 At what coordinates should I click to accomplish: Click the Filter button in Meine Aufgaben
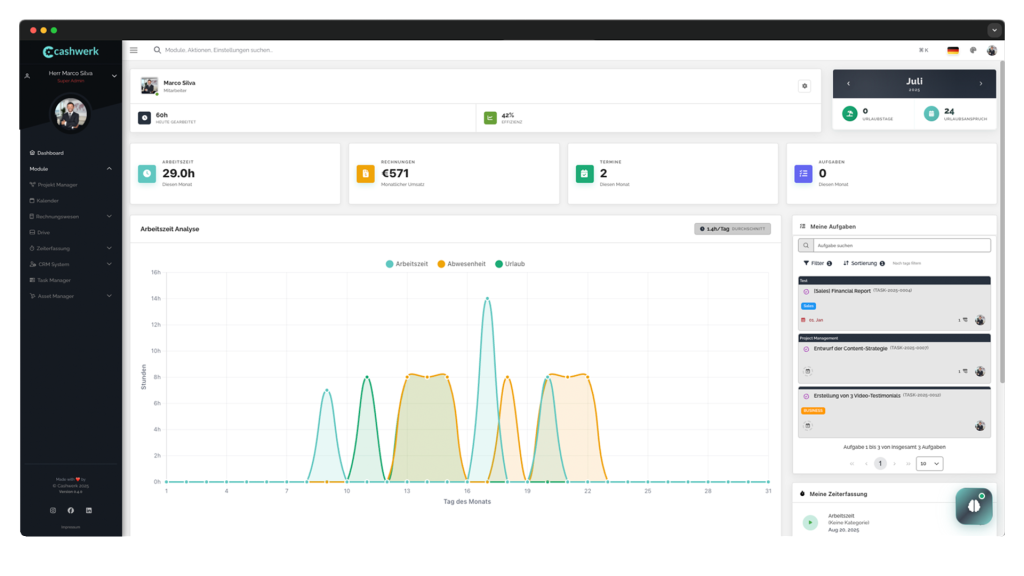pos(816,263)
